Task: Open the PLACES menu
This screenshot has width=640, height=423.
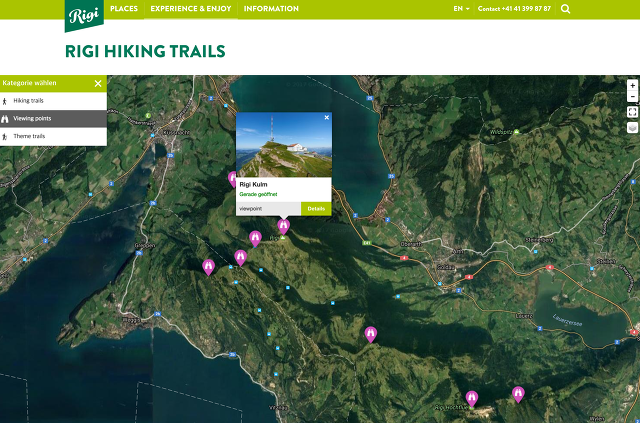Action: (124, 9)
